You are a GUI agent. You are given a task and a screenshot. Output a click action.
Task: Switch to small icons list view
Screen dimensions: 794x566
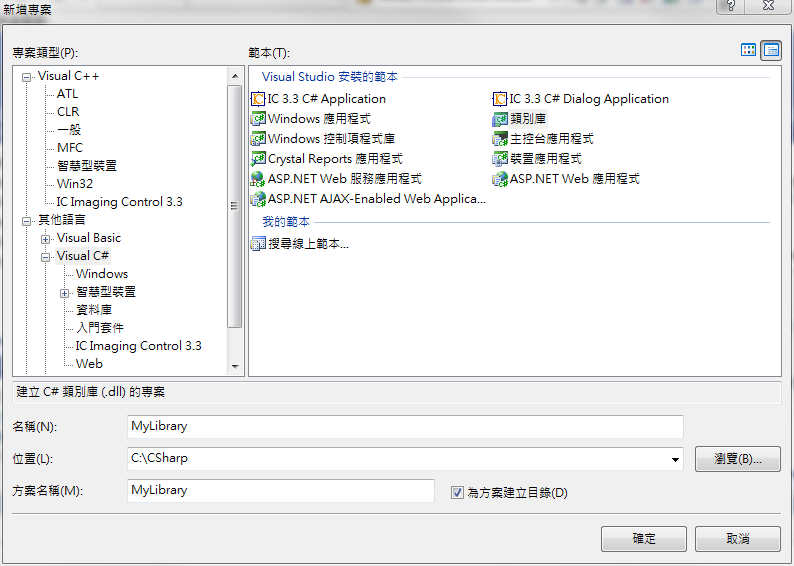(771, 50)
